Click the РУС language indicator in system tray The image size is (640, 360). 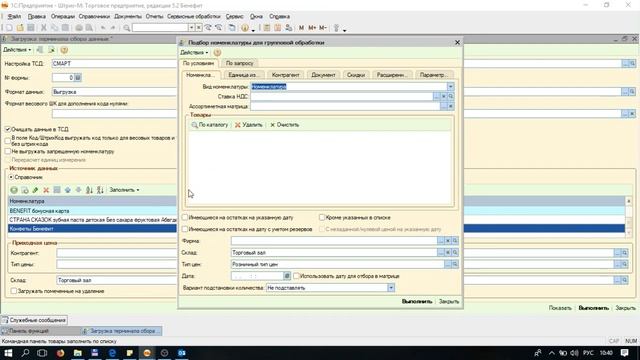click(588, 353)
